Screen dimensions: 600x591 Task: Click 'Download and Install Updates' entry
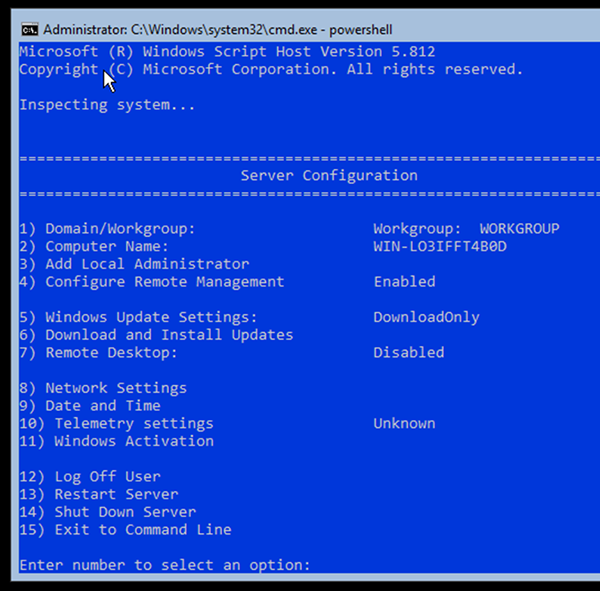(x=157, y=335)
